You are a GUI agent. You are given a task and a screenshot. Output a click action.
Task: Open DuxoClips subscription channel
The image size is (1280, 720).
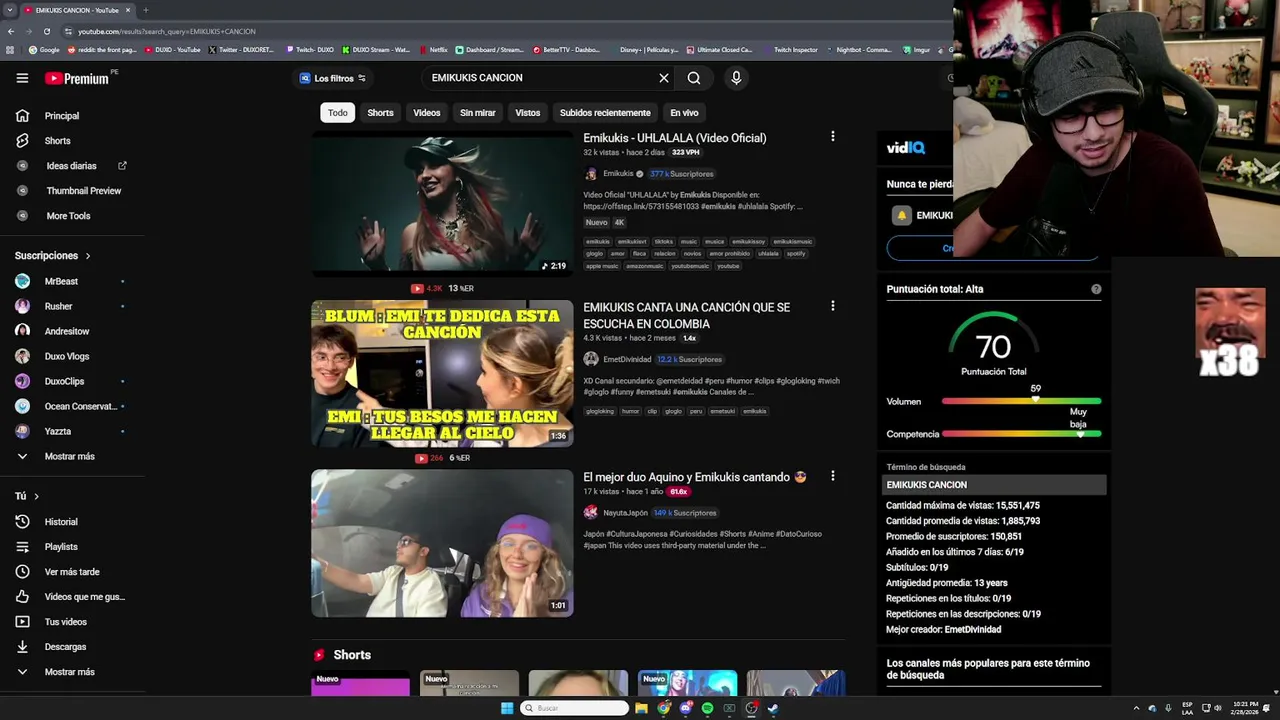[x=64, y=382]
